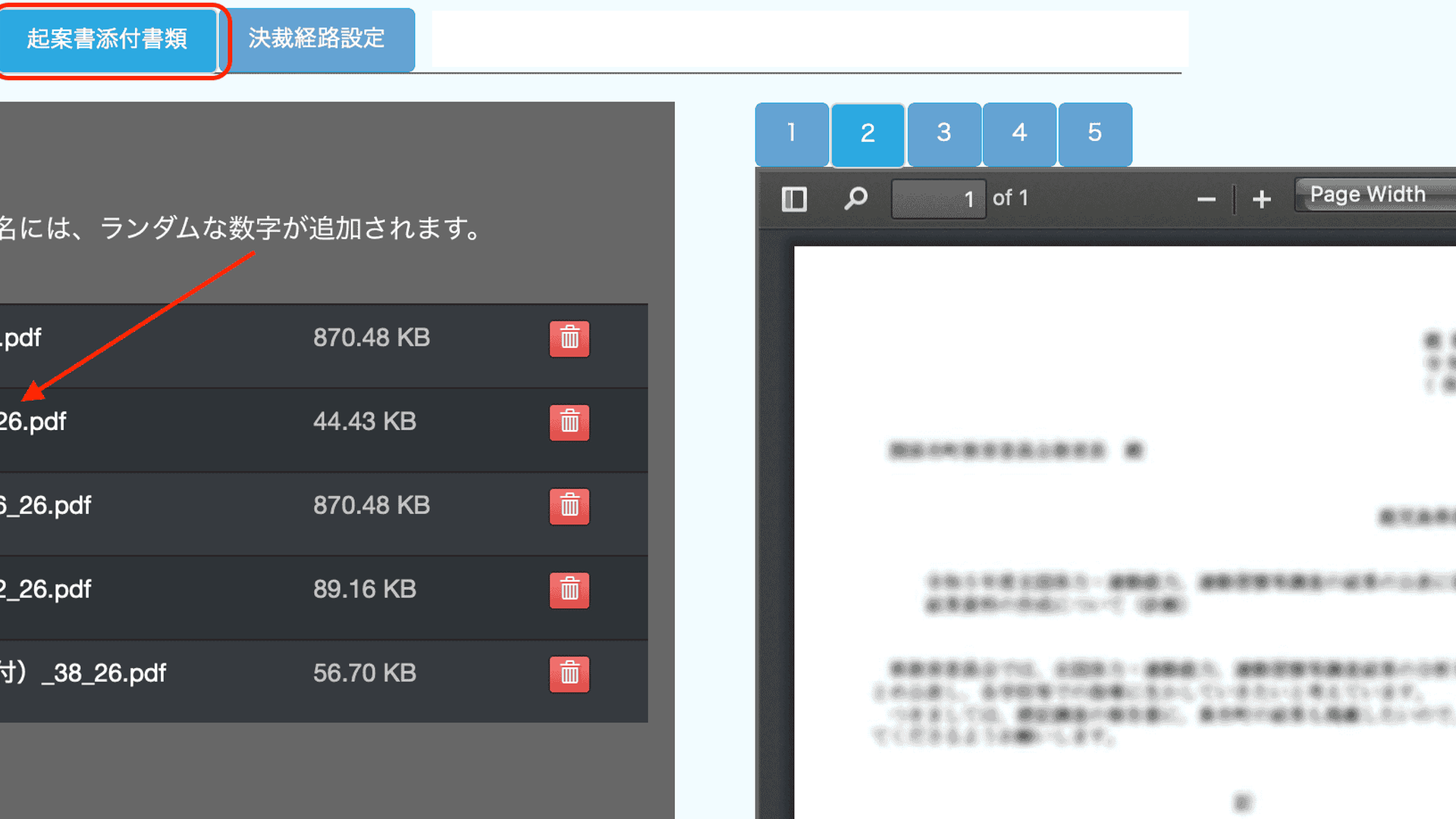Select the 26.pdf file row
This screenshot has width=1456, height=819.
34,422
